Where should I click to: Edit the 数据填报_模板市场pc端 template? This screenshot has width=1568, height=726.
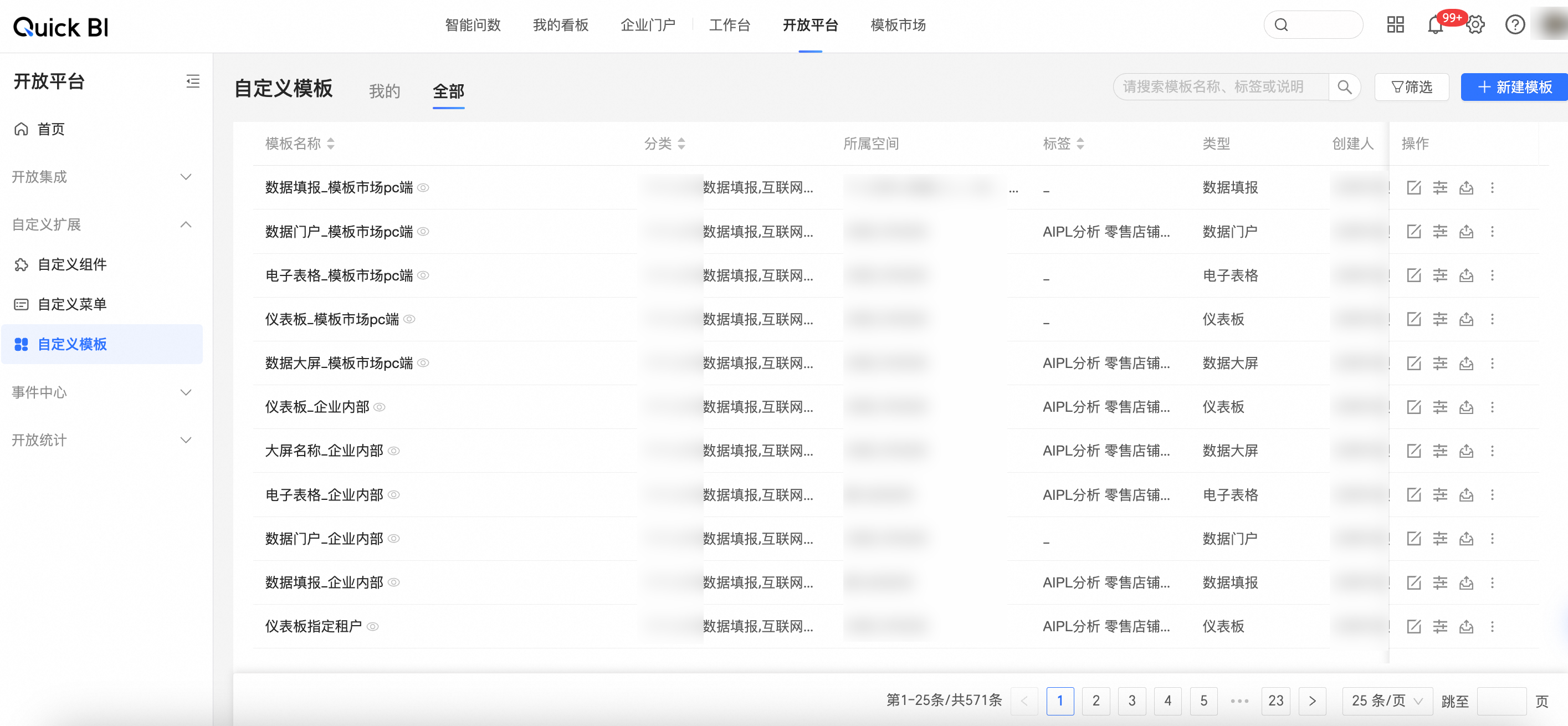(x=1414, y=187)
